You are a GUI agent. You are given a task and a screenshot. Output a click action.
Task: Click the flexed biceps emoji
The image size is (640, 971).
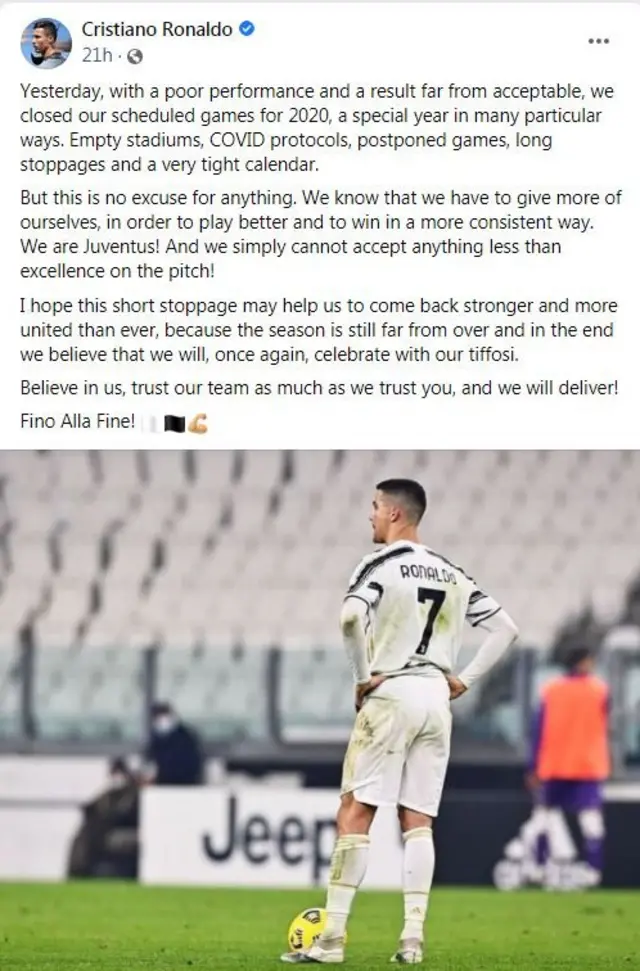coord(198,424)
